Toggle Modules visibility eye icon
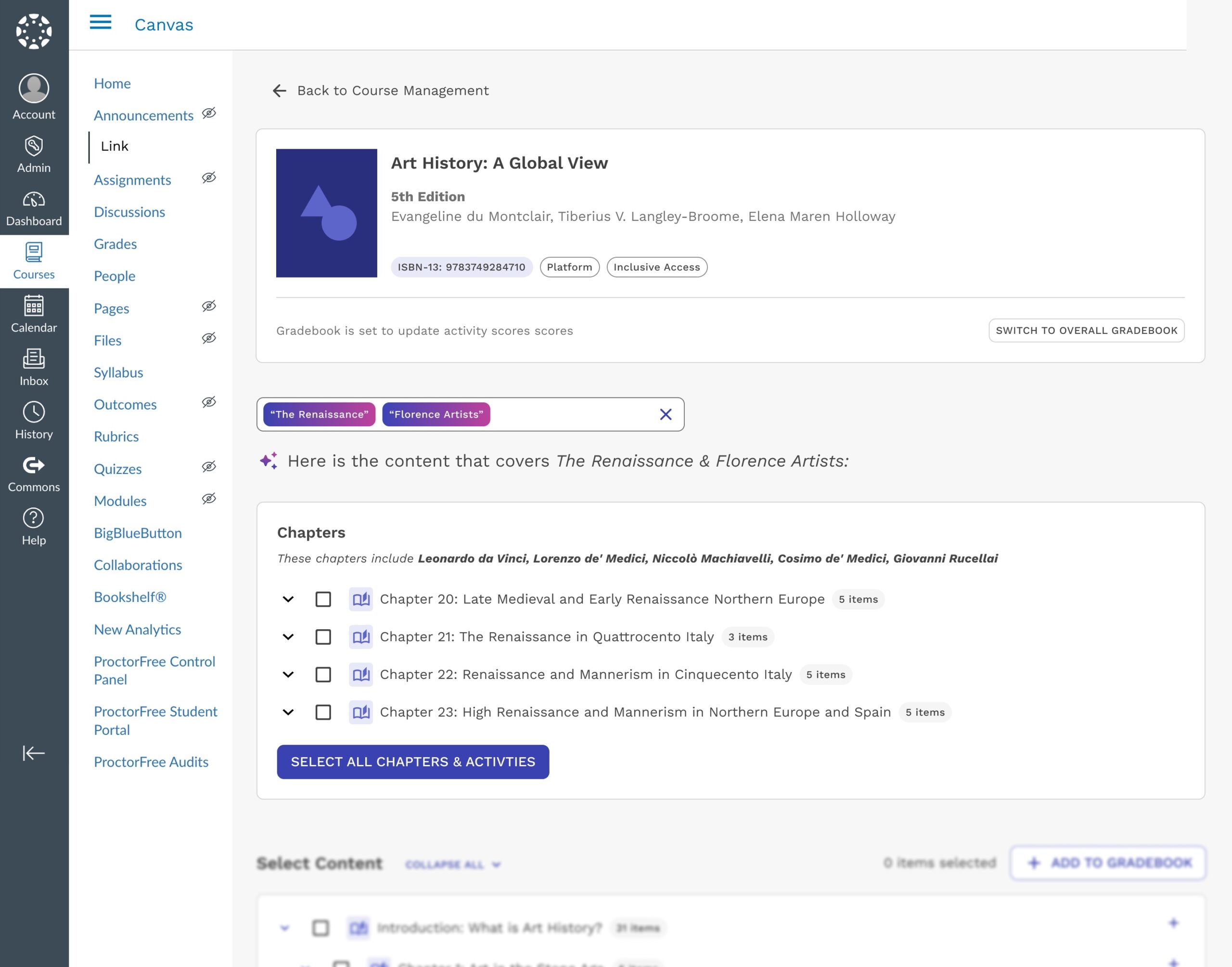Screen dimensions: 1232x967 tap(209, 499)
